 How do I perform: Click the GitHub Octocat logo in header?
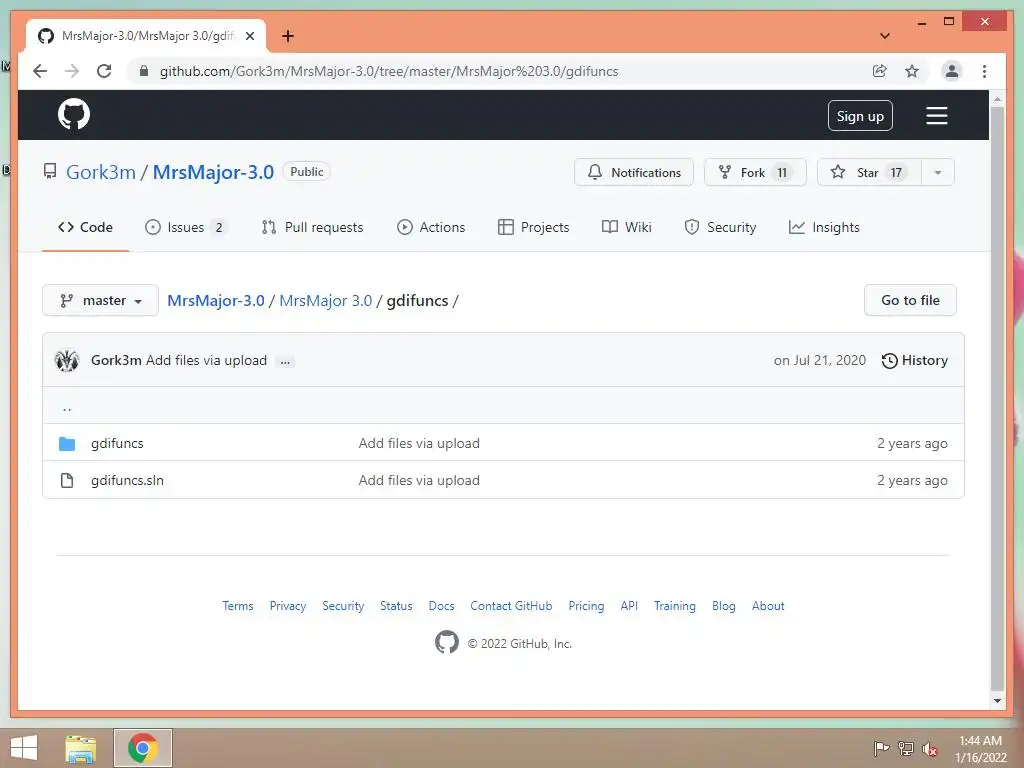74,114
